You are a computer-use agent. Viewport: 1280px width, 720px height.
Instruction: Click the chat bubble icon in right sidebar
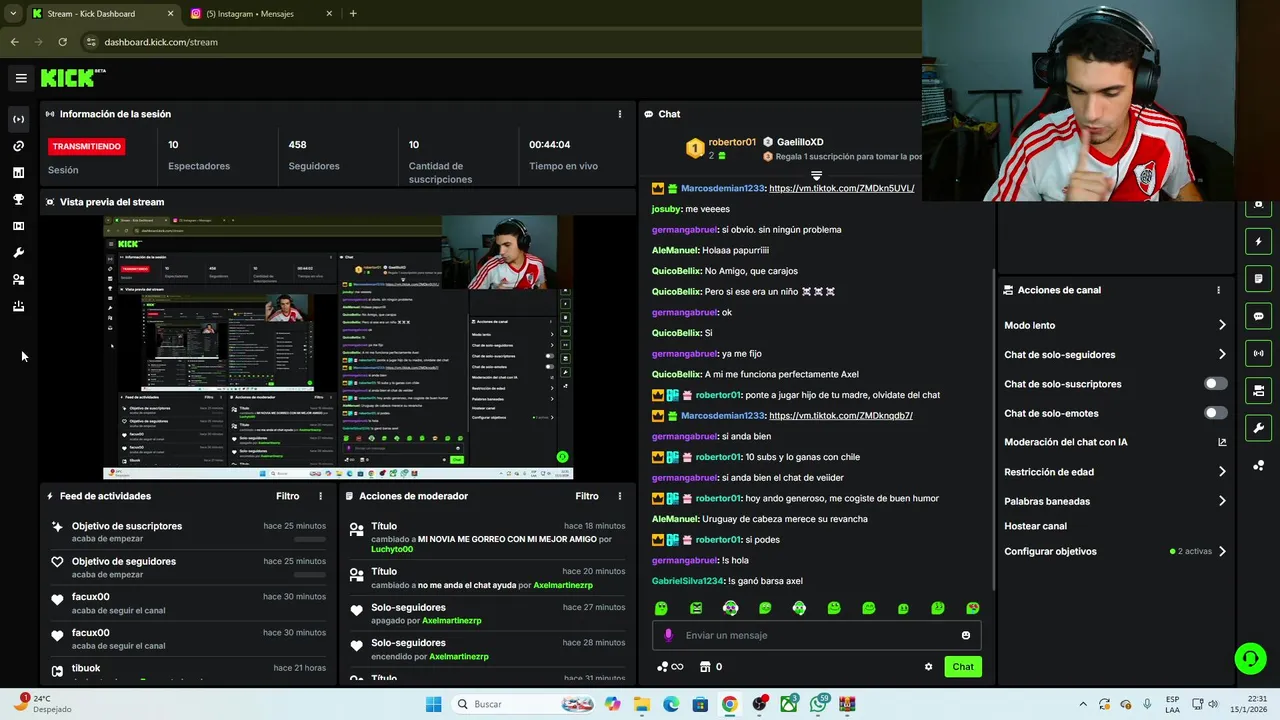[x=1258, y=316]
